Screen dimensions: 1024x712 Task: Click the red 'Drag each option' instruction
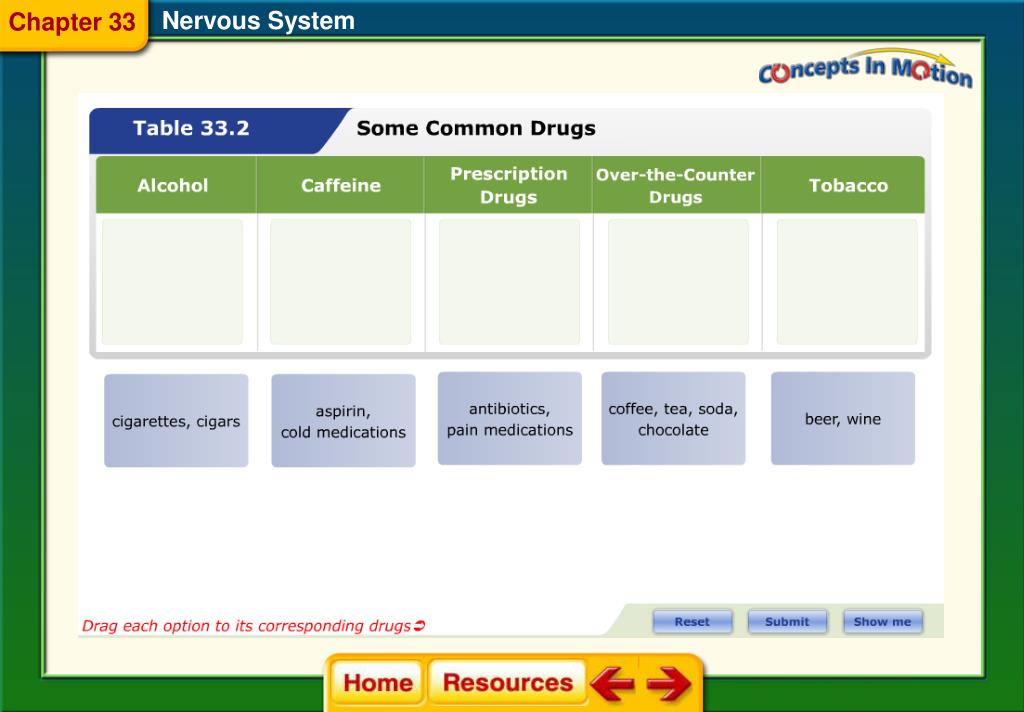coord(253,626)
